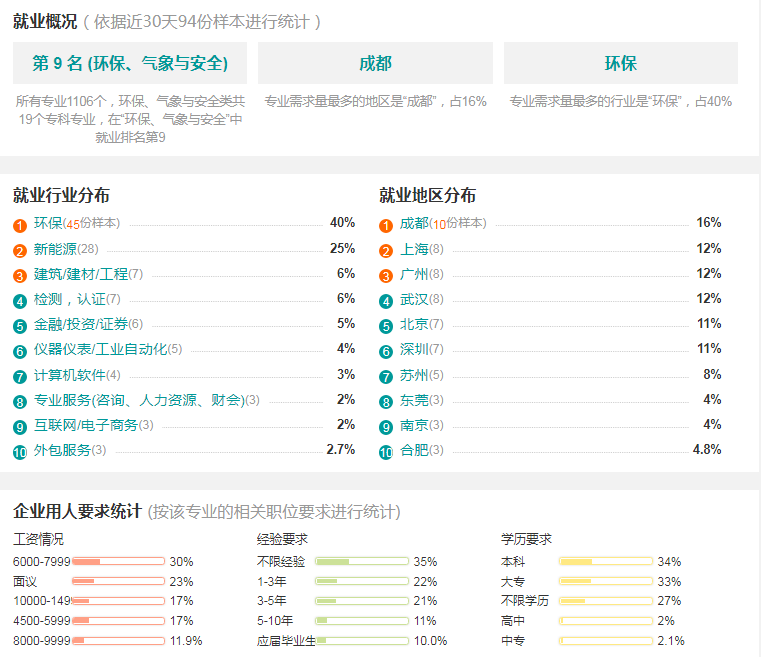The image size is (761, 657).
Task: Click the rank 4 badge beside 检测，认证
Action: (x=19, y=301)
